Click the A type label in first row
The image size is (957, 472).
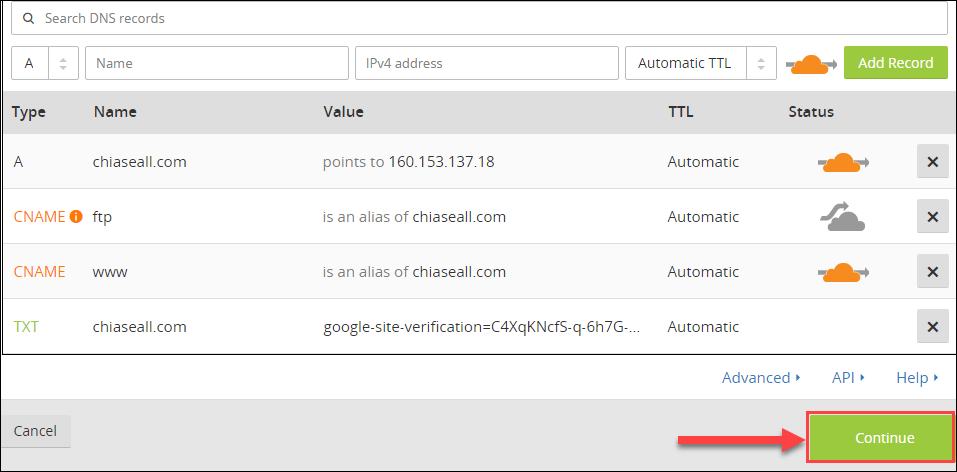click(18, 162)
